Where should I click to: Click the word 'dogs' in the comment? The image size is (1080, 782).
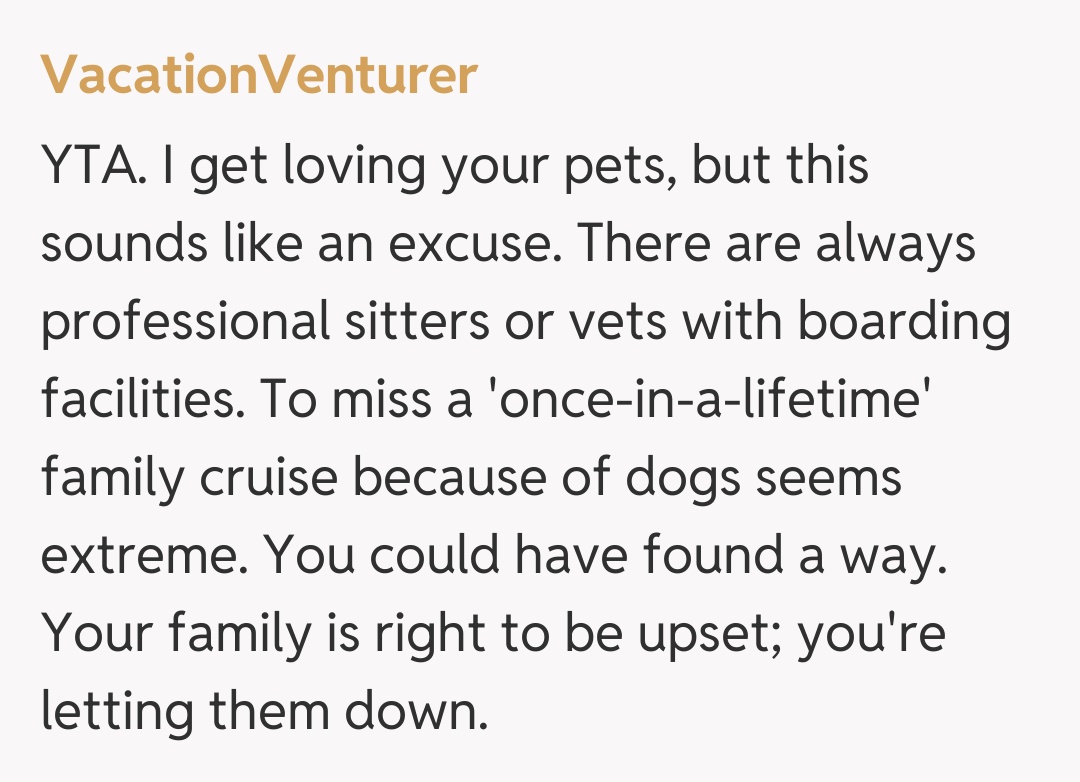click(685, 478)
